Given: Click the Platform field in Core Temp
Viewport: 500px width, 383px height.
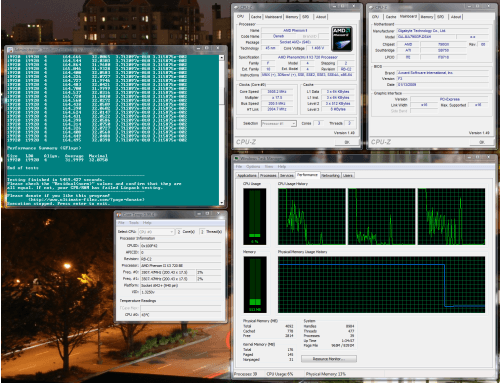Looking at the screenshot, I should pos(180,286).
